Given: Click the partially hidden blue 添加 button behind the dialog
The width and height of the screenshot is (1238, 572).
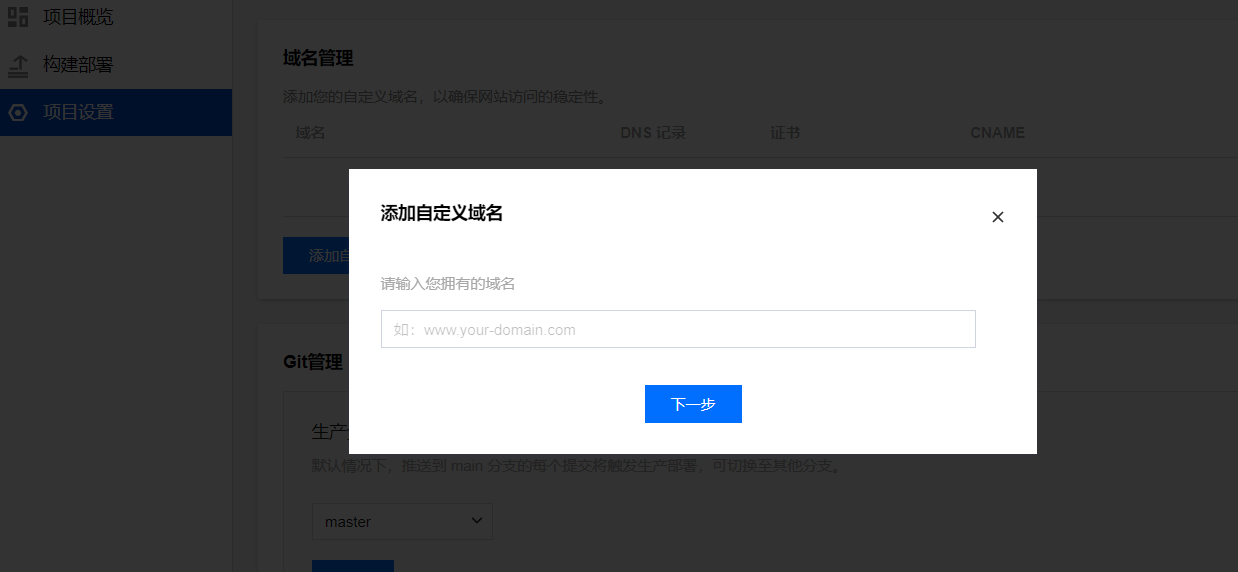Looking at the screenshot, I should coord(316,256).
